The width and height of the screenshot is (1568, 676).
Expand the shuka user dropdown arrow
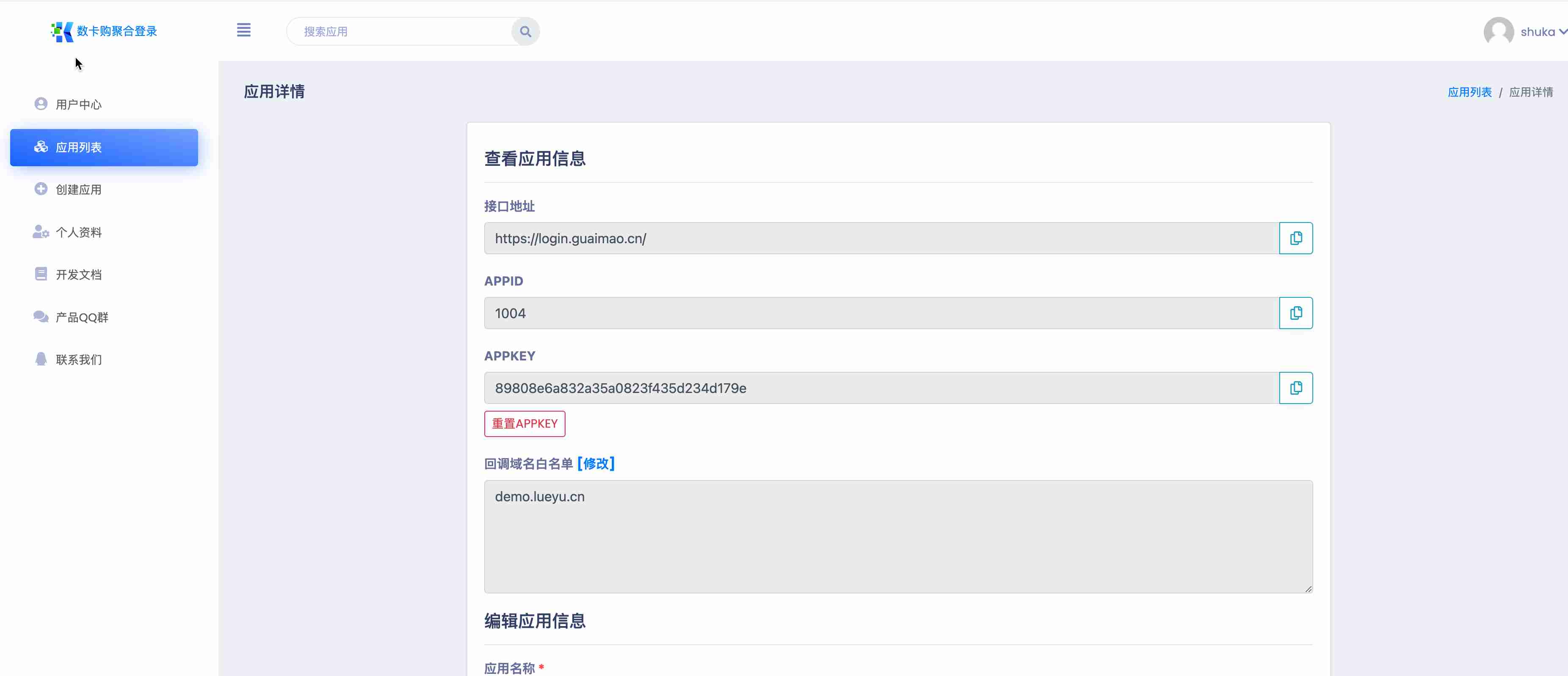coord(1562,32)
